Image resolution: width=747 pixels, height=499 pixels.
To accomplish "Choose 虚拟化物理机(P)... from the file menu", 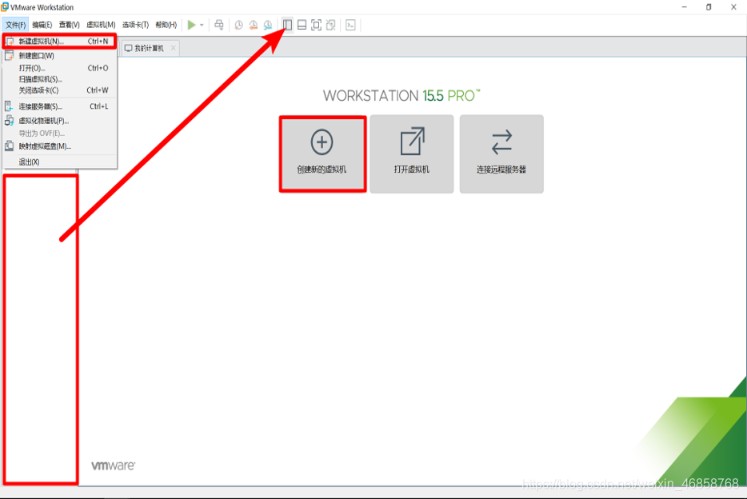I will [60, 121].
